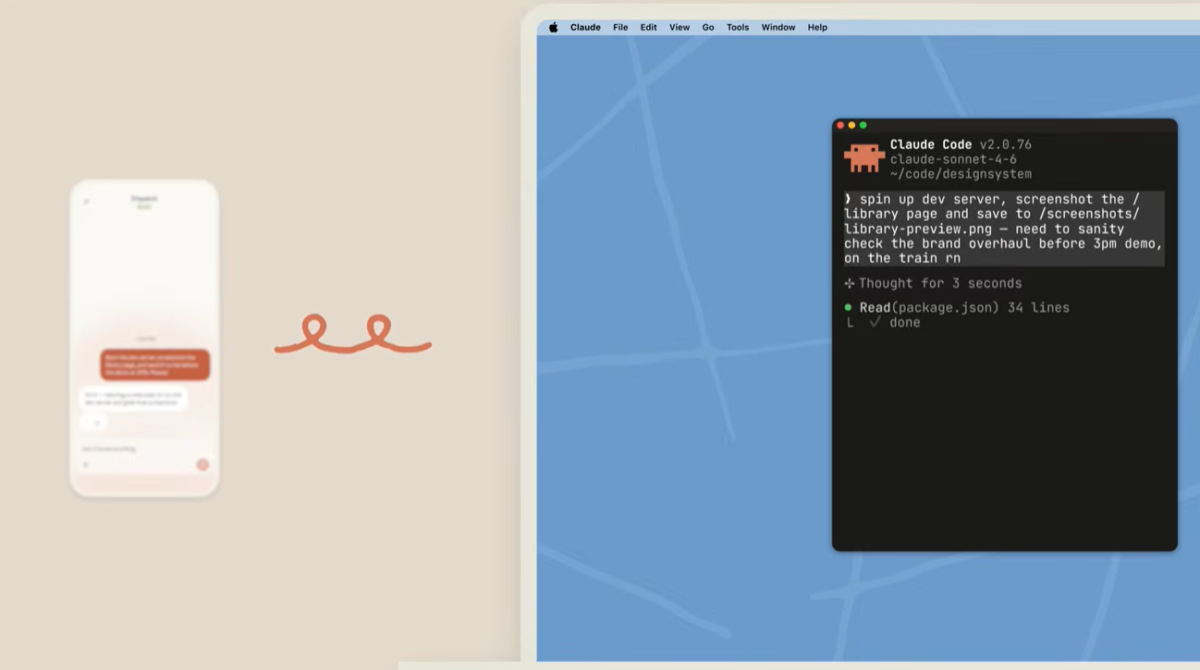
Task: Open the View menu
Action: coord(679,27)
